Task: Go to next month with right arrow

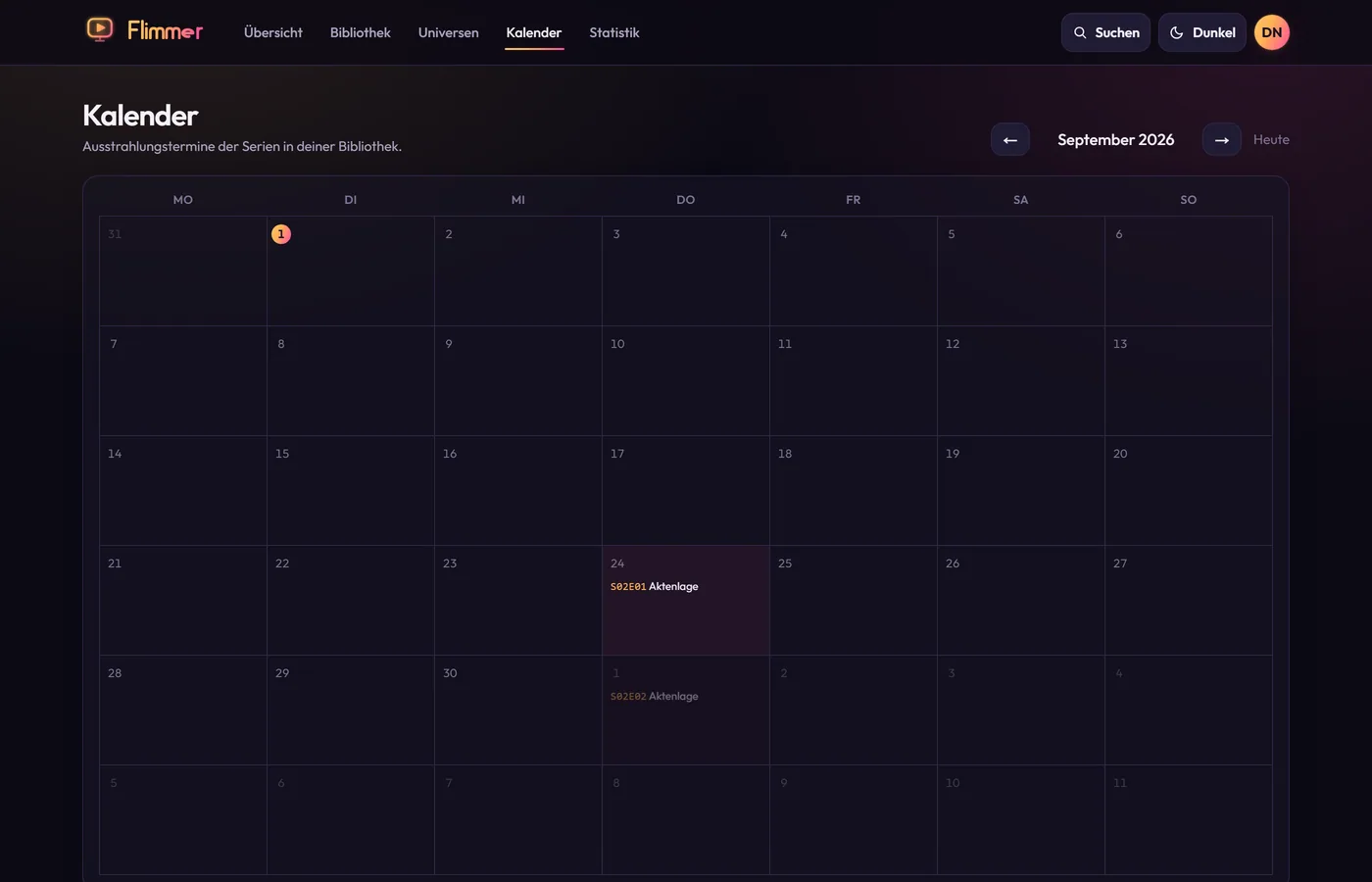Action: [1221, 139]
